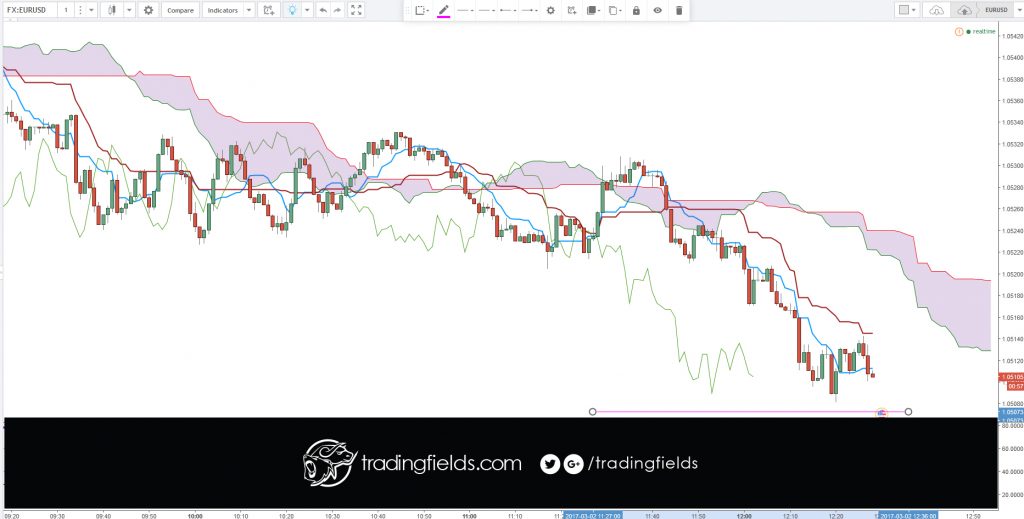Expand the Indicators dropdown arrow

(248, 10)
